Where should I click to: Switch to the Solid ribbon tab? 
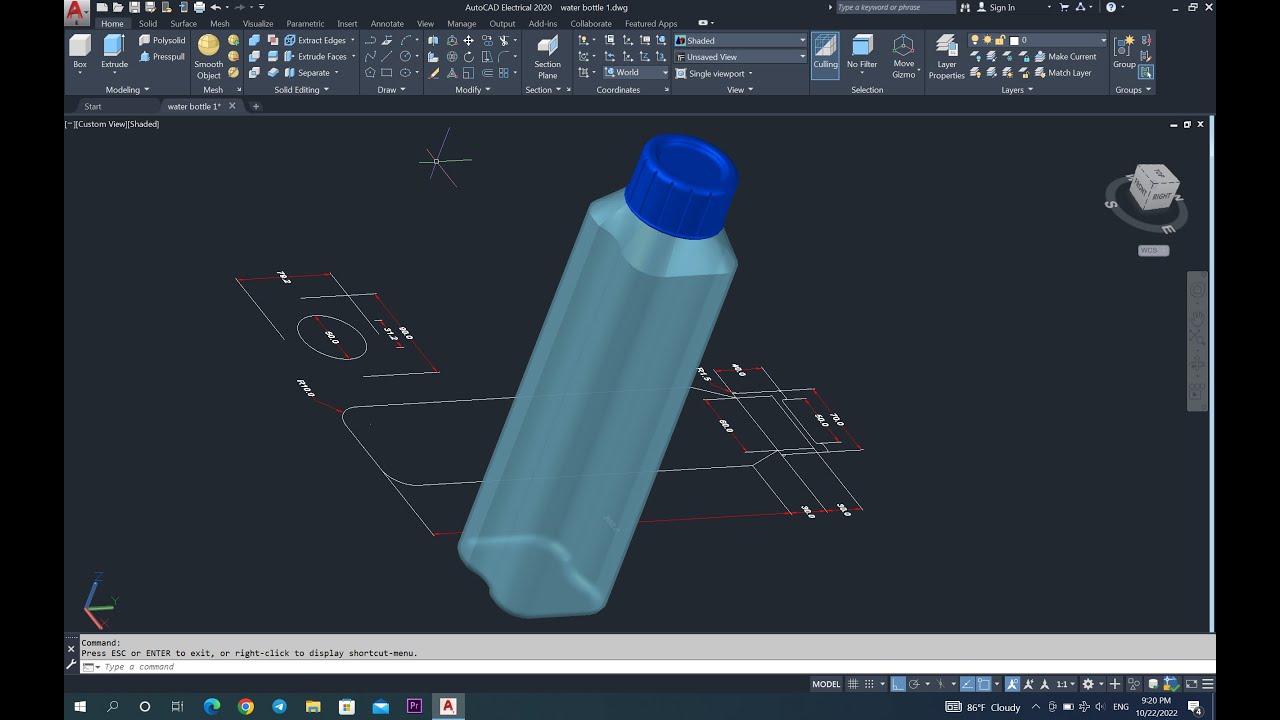click(148, 23)
